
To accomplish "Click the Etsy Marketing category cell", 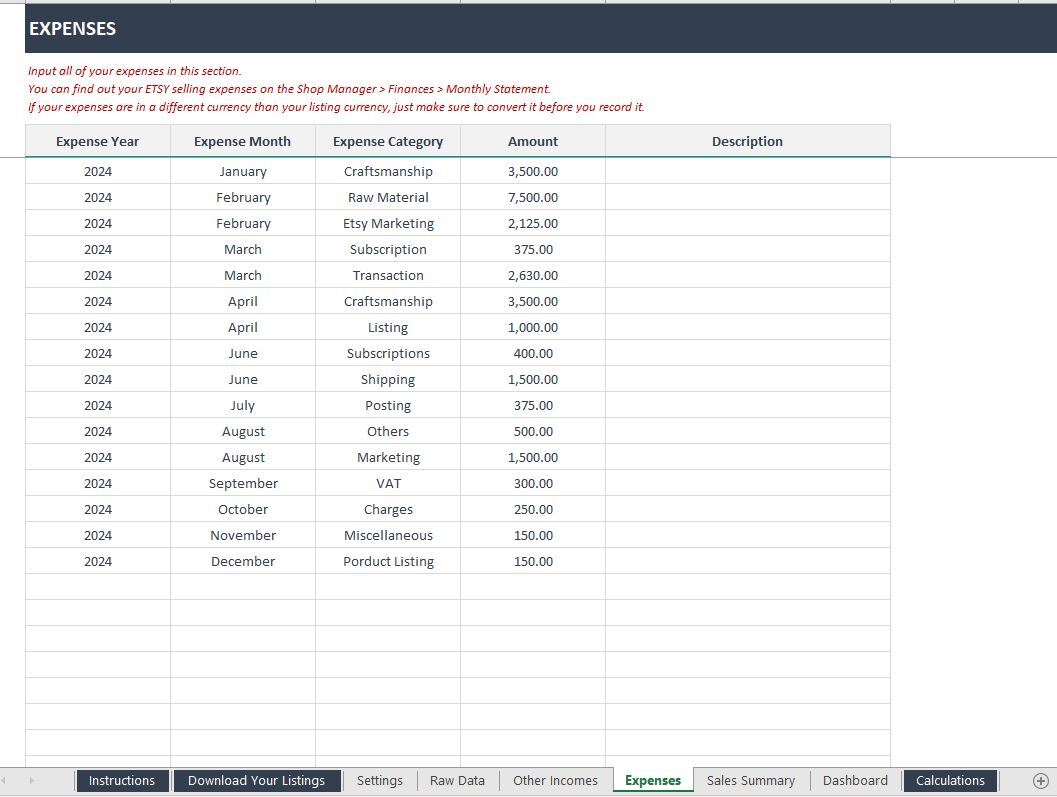I will point(388,224).
